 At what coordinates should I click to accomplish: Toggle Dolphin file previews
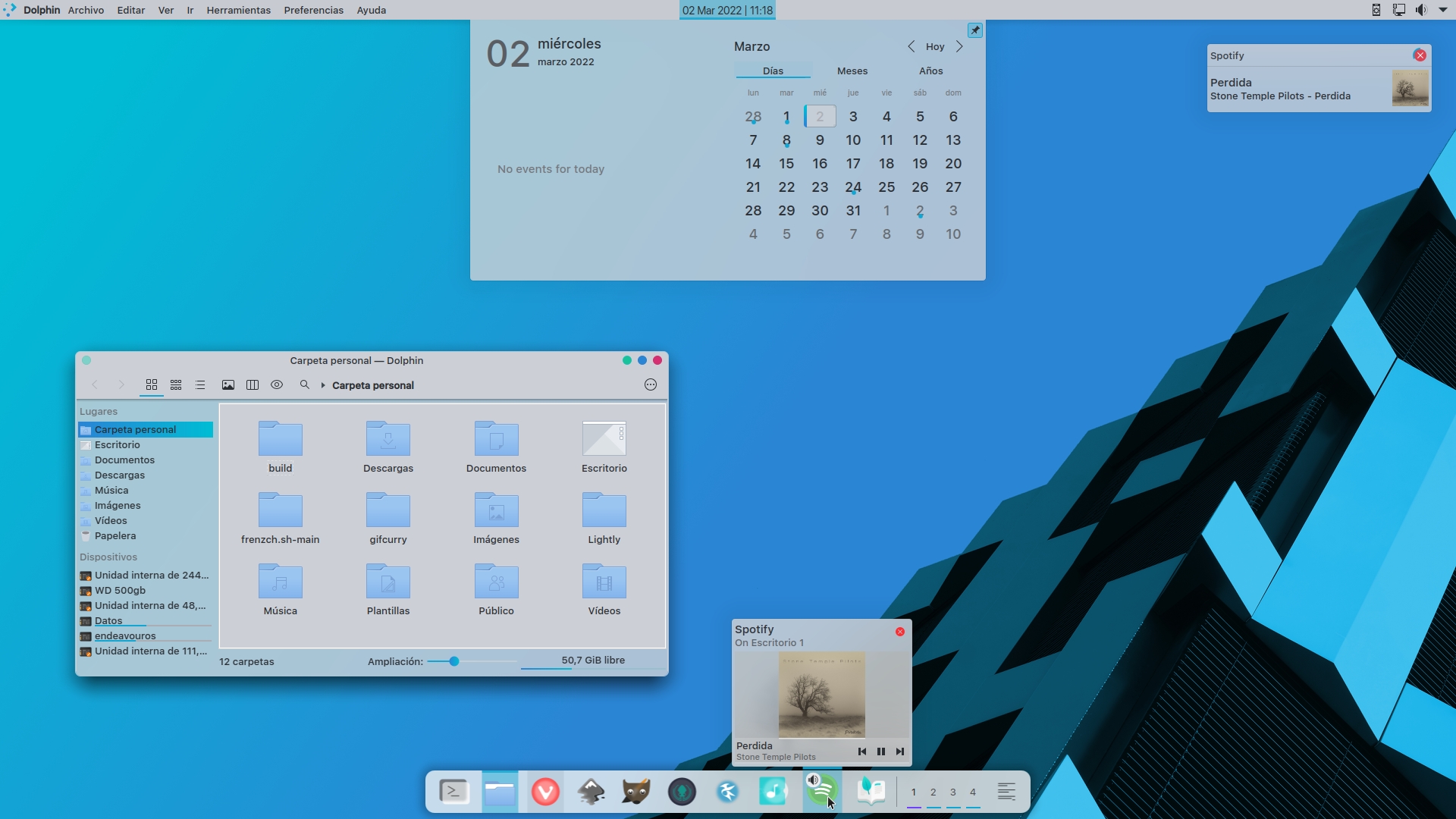tap(228, 385)
